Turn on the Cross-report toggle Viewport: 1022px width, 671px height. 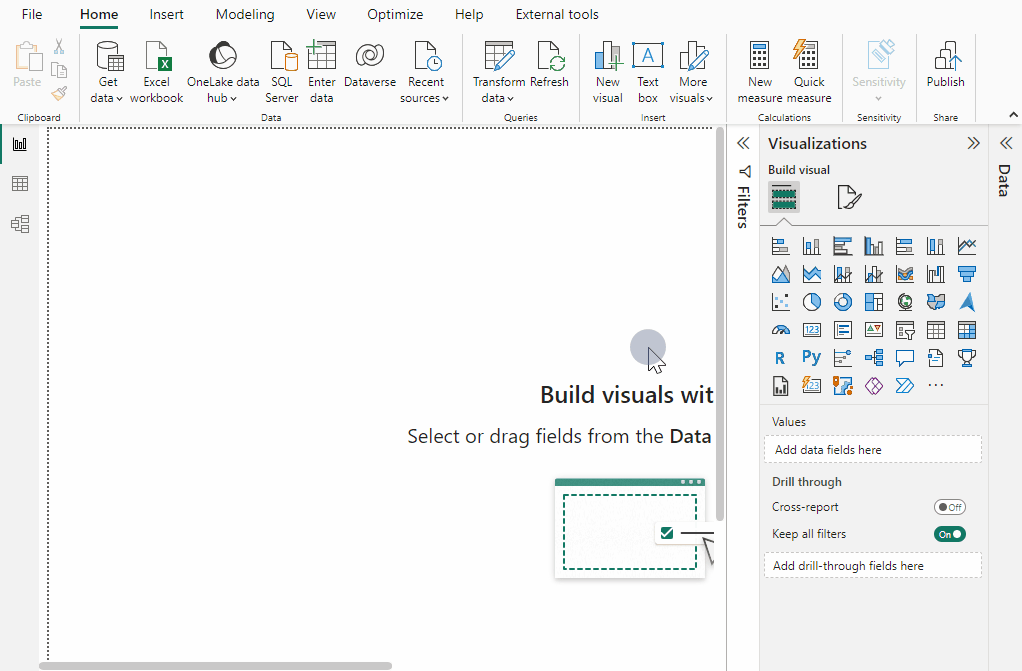point(949,507)
